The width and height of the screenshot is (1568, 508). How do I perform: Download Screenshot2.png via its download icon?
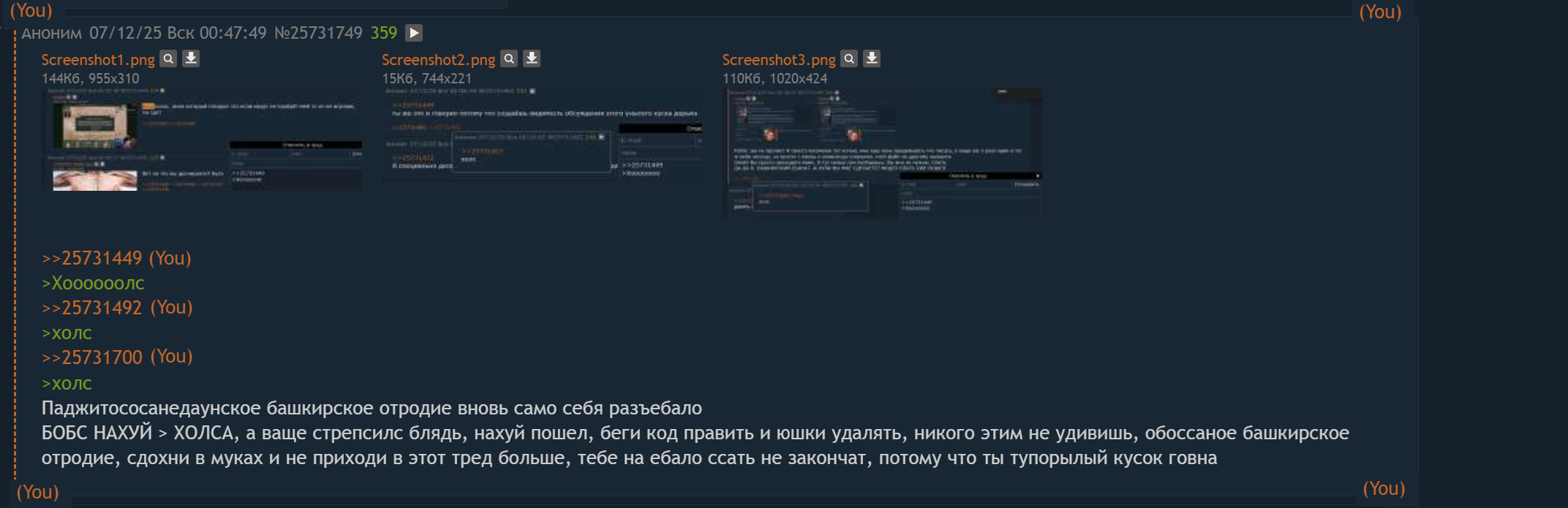tap(532, 58)
